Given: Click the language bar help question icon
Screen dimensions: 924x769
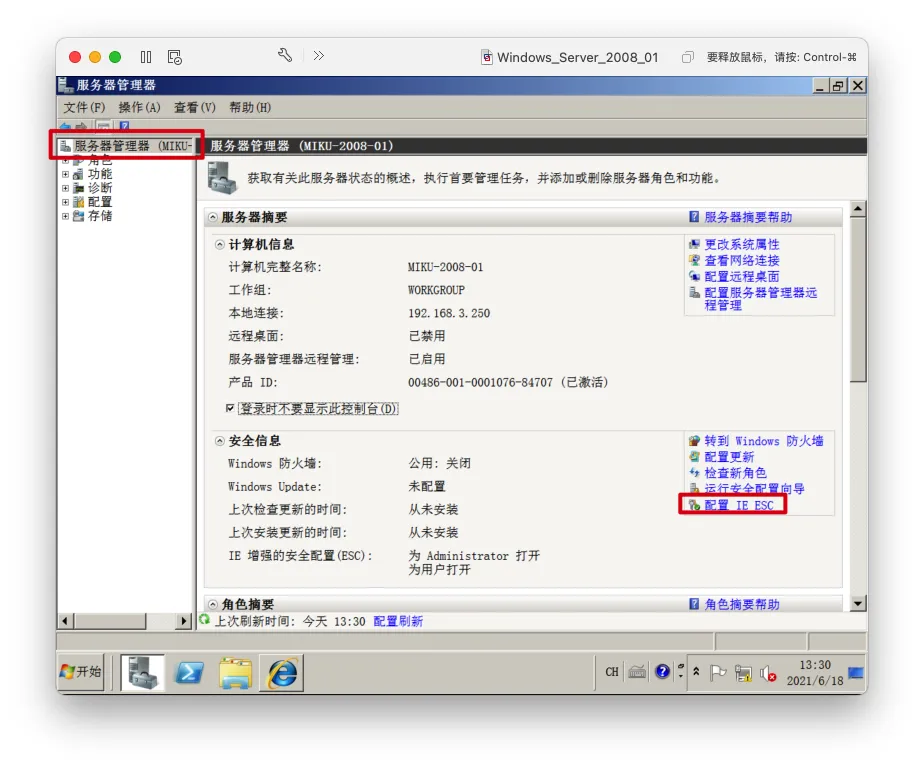Looking at the screenshot, I should (x=662, y=671).
